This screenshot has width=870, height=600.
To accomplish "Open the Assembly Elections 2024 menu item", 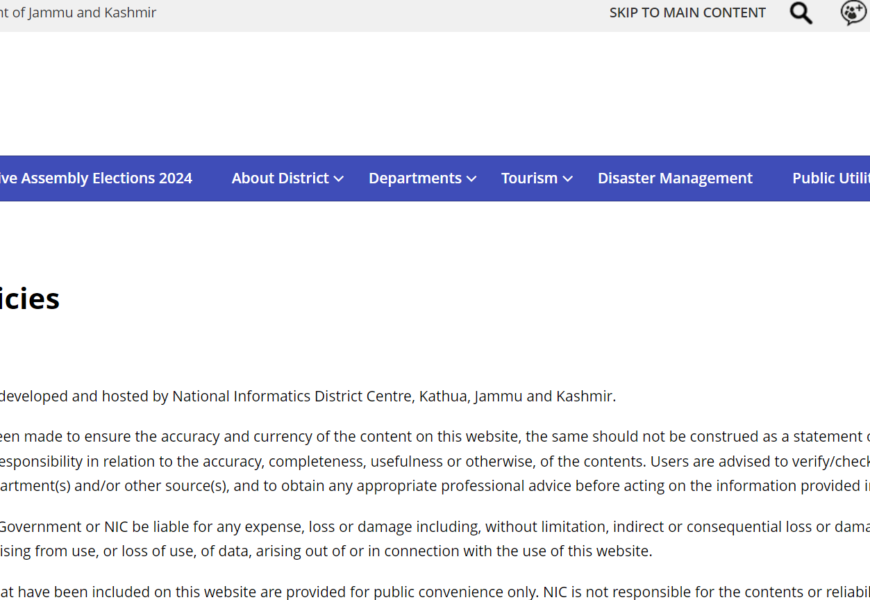I will pos(96,178).
